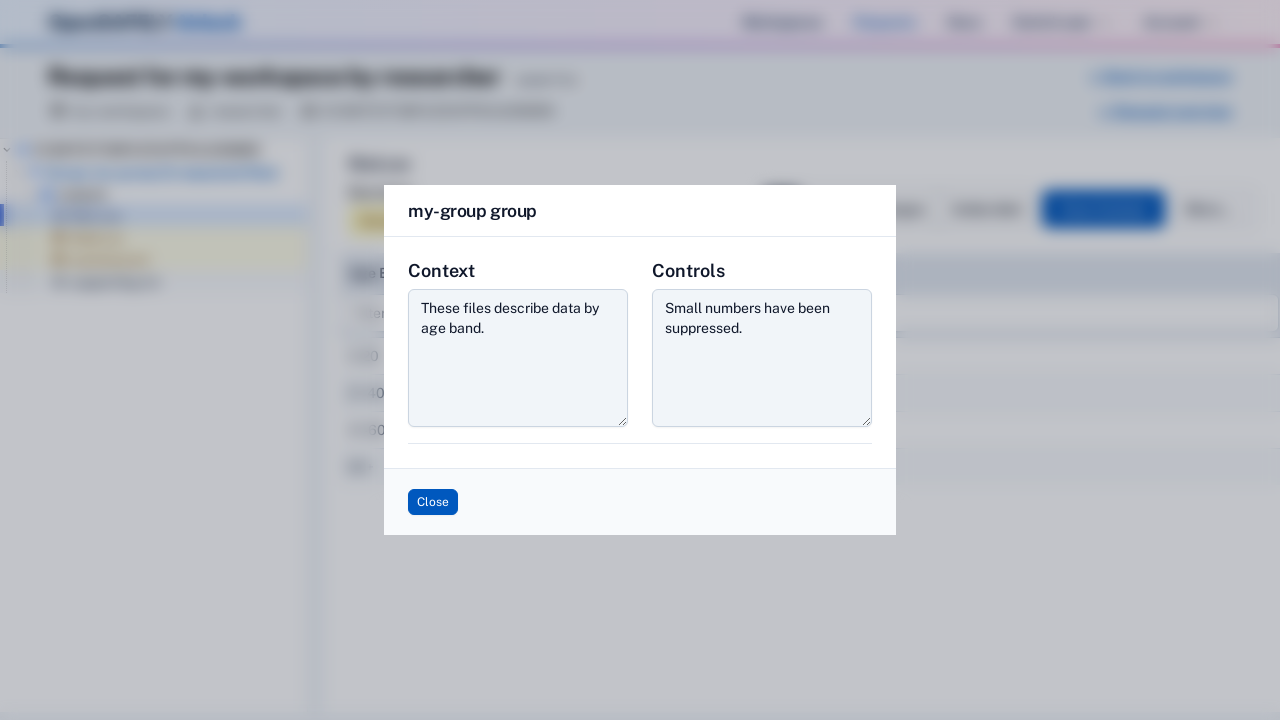Click the Close button on the dialog
Image resolution: width=1280 pixels, height=720 pixels.
coord(433,502)
